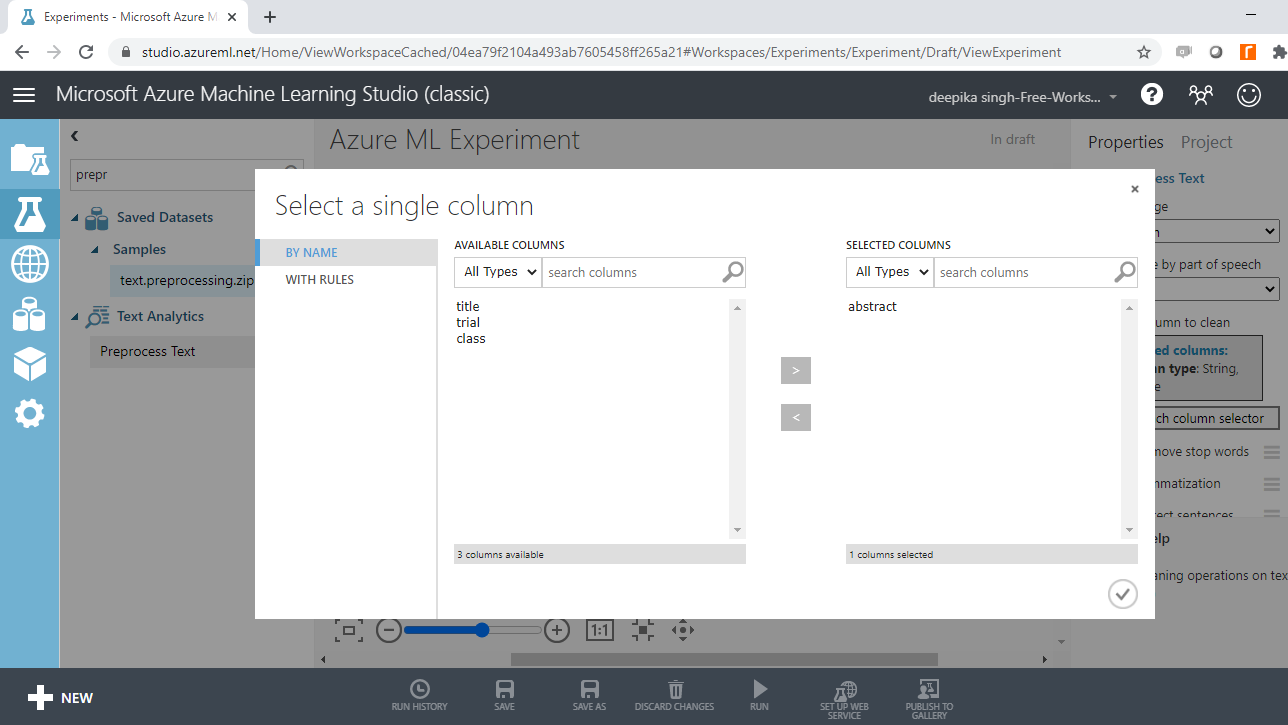1288x725 pixels.
Task: Click the Save icon in bottom toolbar
Action: tap(505, 695)
